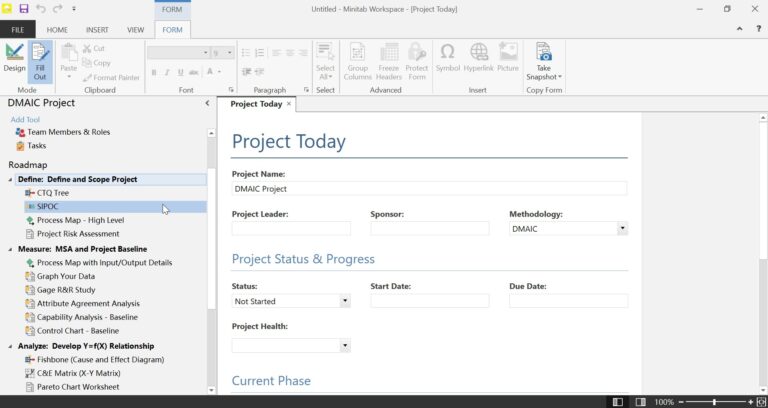Select Fill Out mode
The width and height of the screenshot is (768, 408).
click(40, 62)
